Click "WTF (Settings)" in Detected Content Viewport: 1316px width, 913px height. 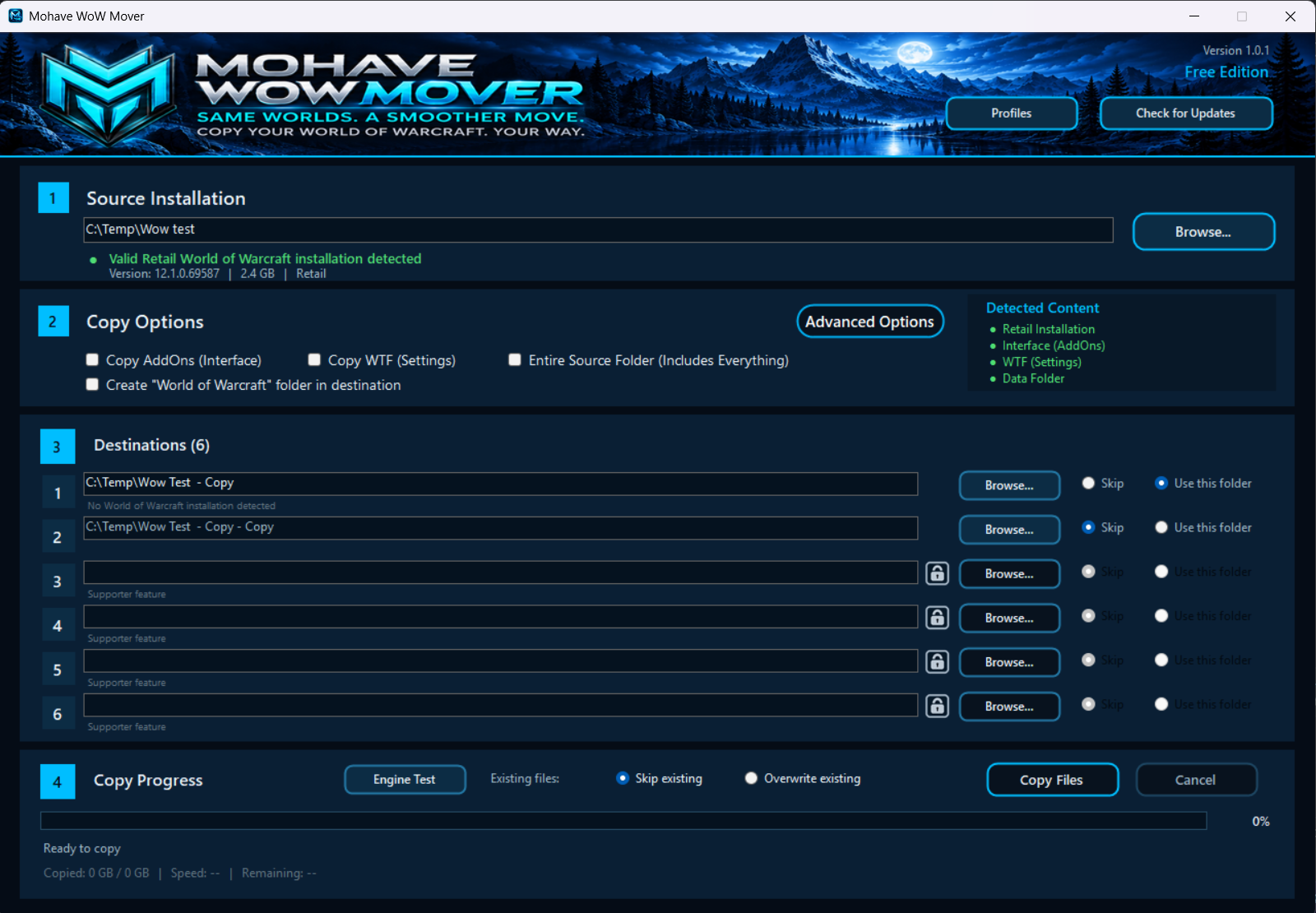pyautogui.click(x=1041, y=362)
